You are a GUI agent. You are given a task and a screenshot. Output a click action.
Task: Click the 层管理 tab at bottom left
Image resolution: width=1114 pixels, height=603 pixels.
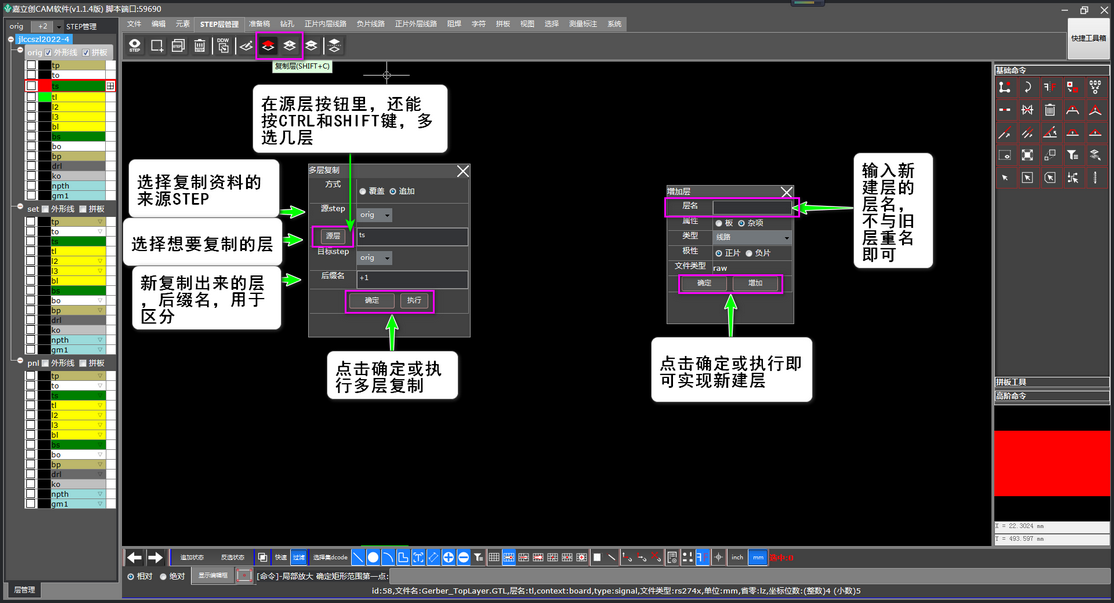[24, 590]
